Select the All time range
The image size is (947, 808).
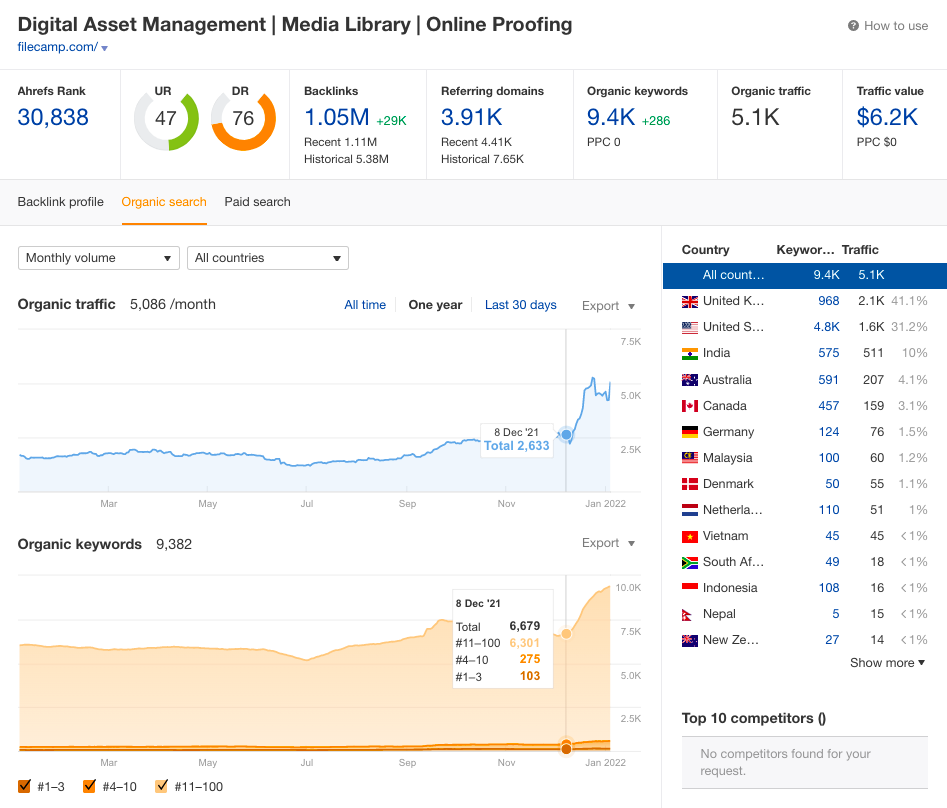(365, 305)
